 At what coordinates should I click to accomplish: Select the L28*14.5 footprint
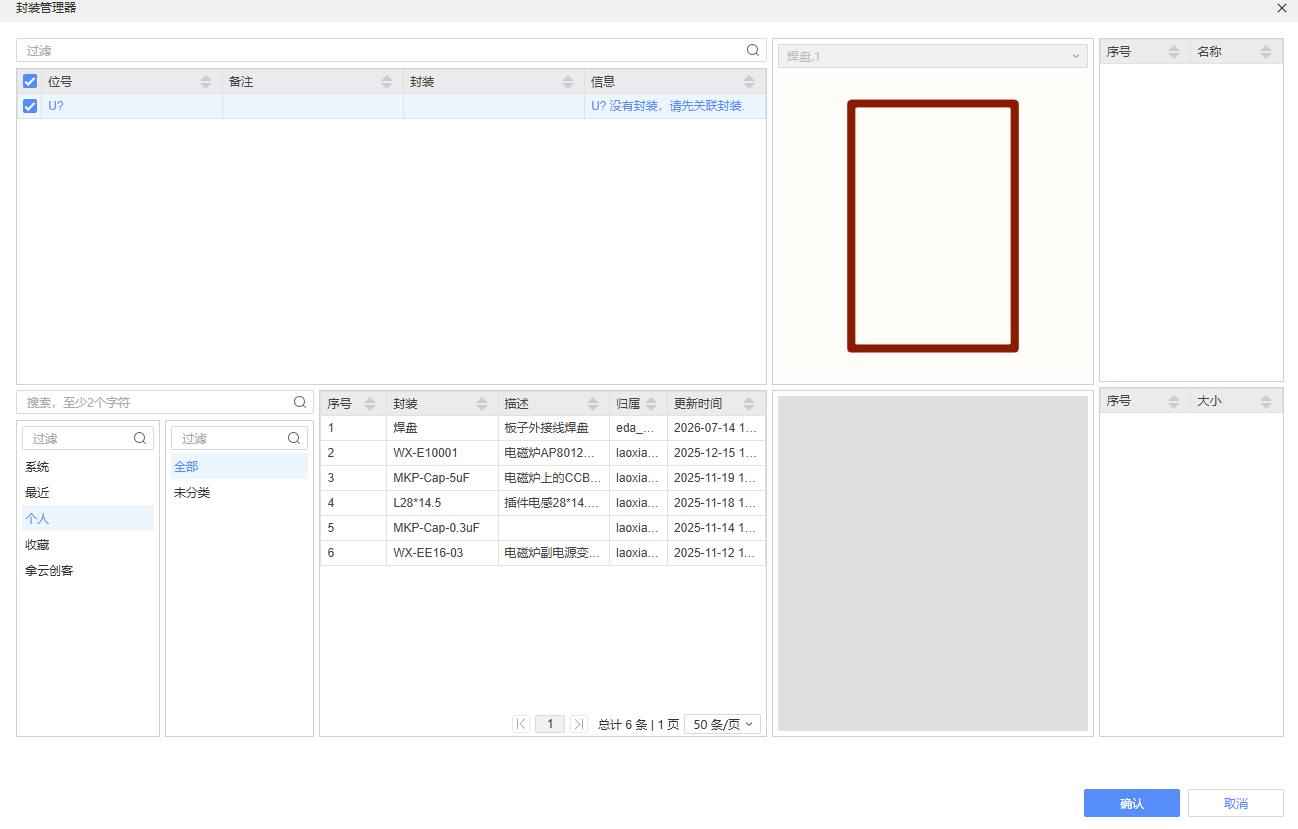click(543, 503)
